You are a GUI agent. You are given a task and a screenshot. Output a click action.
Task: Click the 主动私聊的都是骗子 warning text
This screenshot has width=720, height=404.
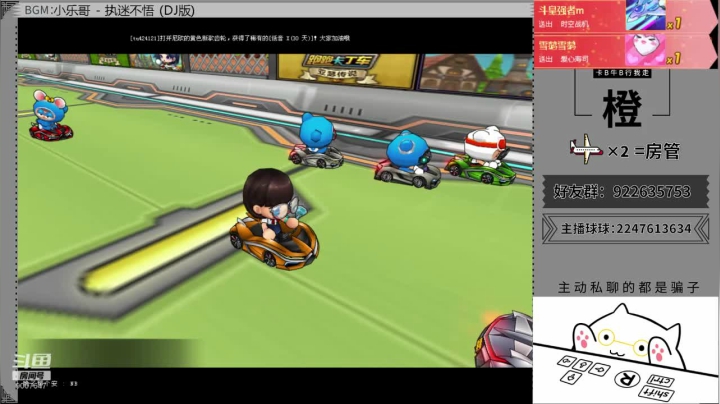(628, 287)
